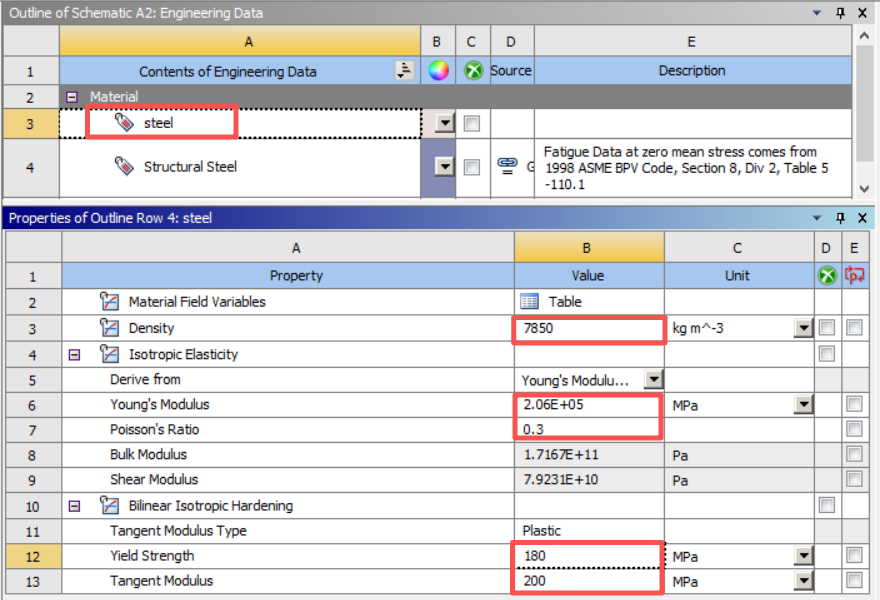This screenshot has height=600, width=880.
Task: Click the Shear Modulus value 7.9231E+10
Action: point(589,479)
